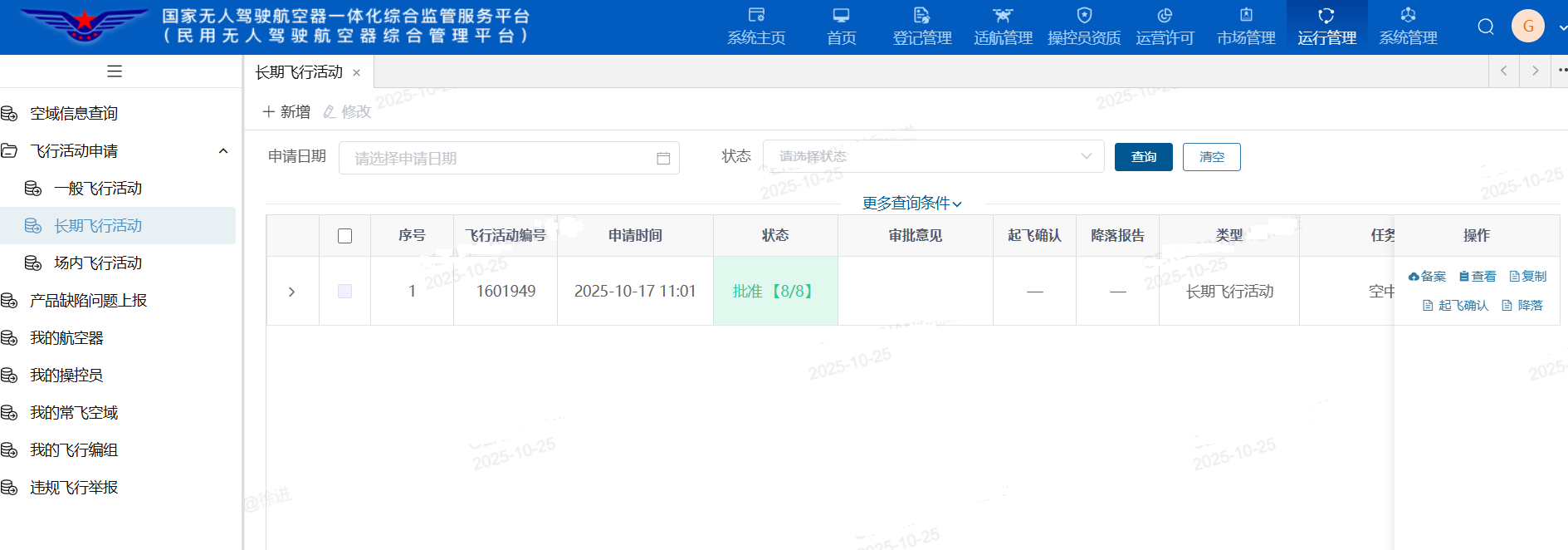Close the 长期飞行活动 tab

(357, 73)
